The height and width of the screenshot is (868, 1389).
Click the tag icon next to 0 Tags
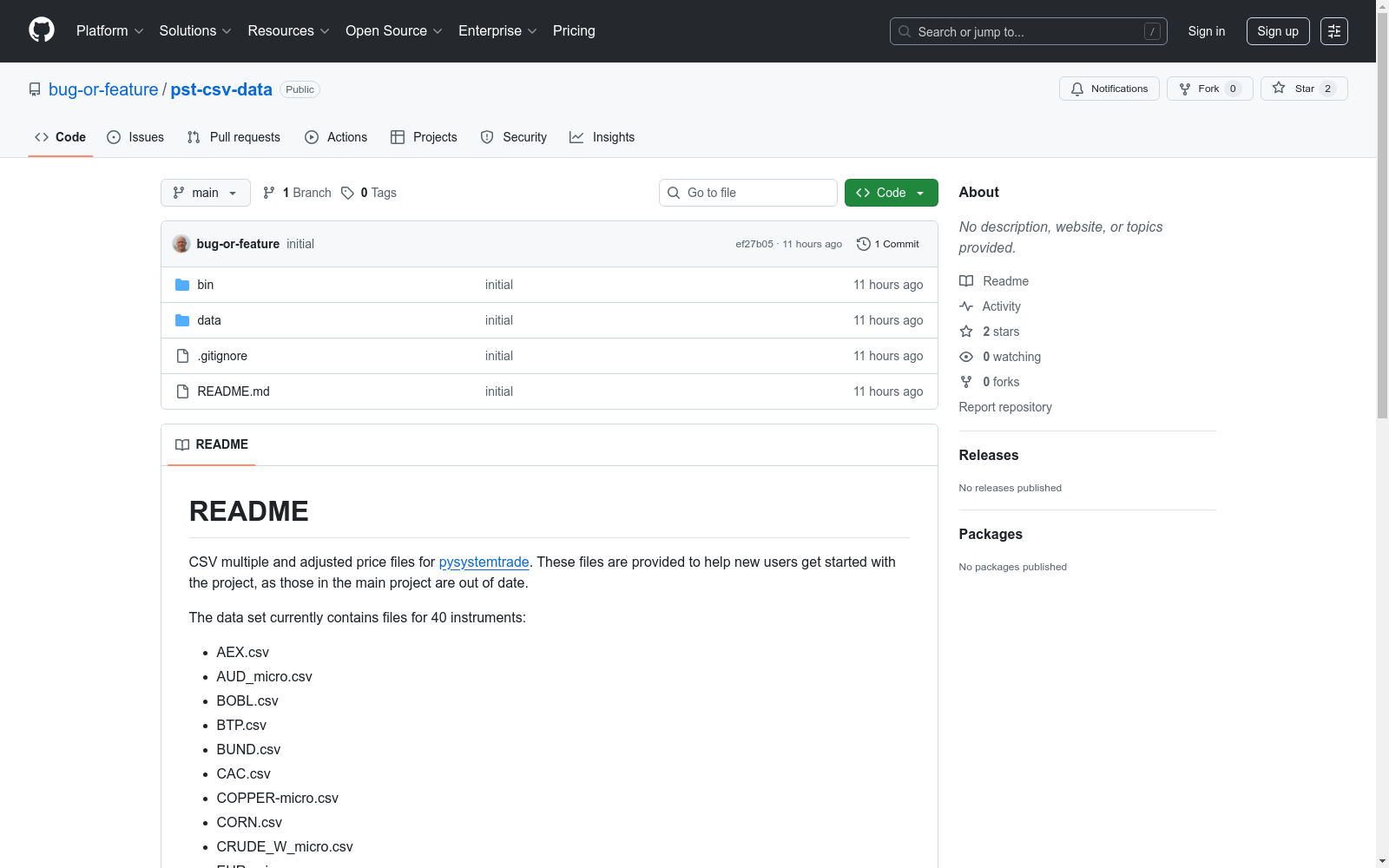(x=347, y=193)
